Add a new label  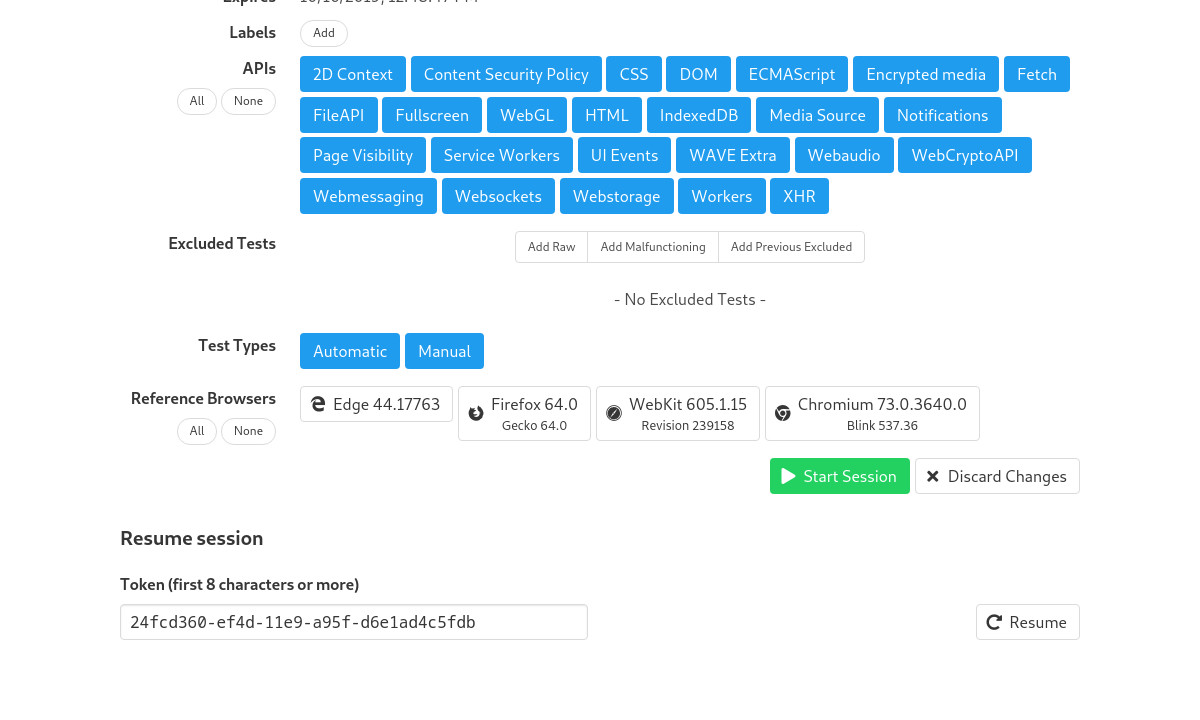324,33
